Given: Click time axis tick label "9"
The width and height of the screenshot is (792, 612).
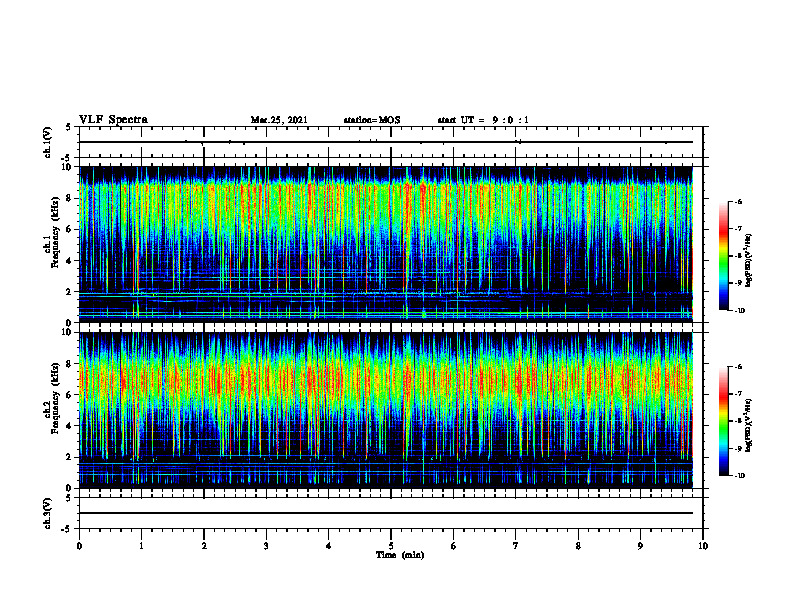Looking at the screenshot, I should point(640,546).
